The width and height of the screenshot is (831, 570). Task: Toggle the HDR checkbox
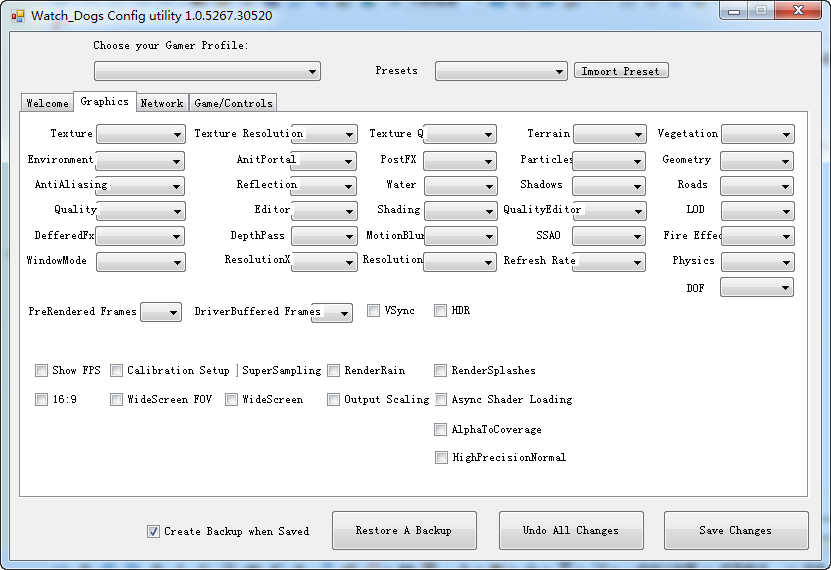(440, 310)
